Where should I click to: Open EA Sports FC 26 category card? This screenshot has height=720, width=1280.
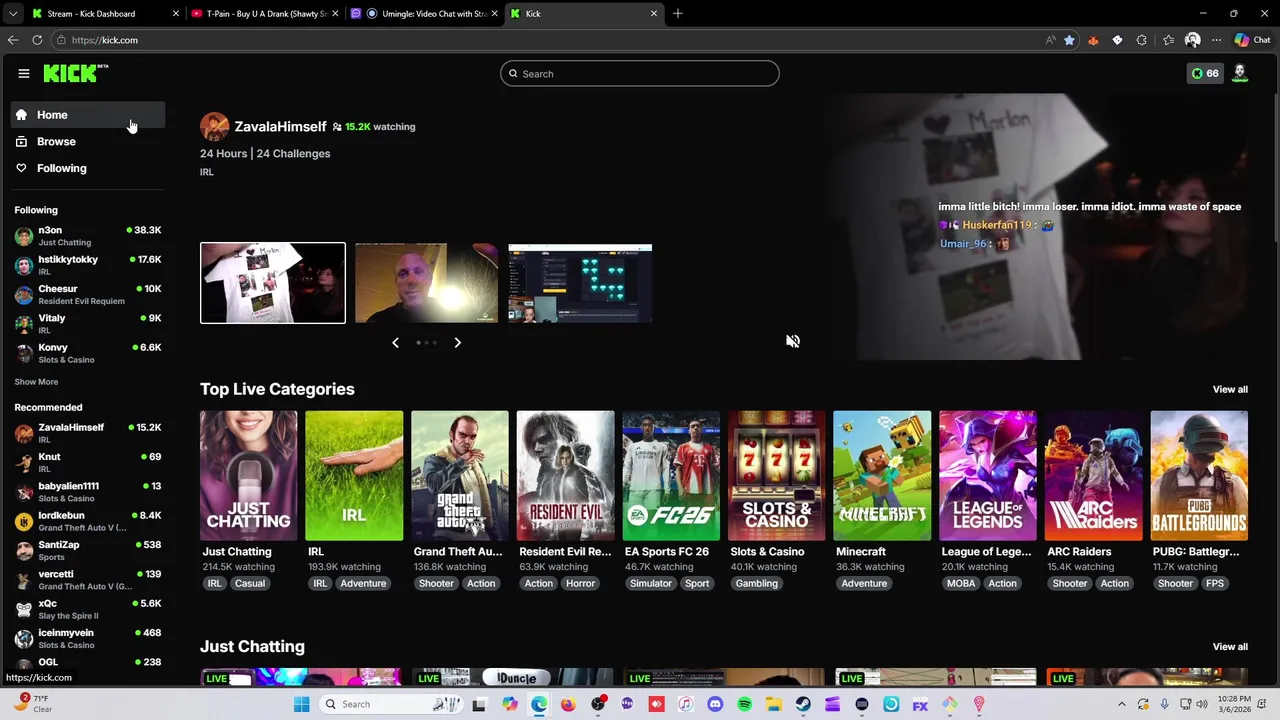671,476
